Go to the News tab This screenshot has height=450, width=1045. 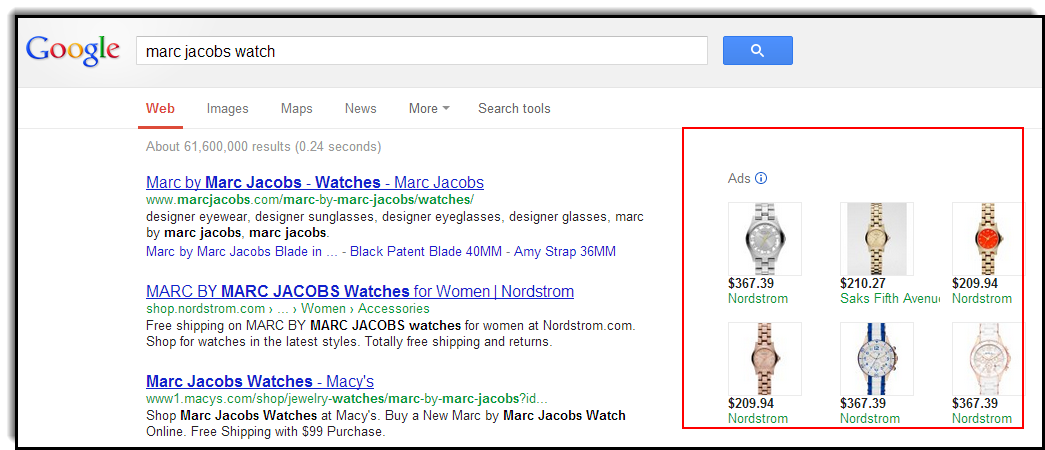click(x=361, y=109)
